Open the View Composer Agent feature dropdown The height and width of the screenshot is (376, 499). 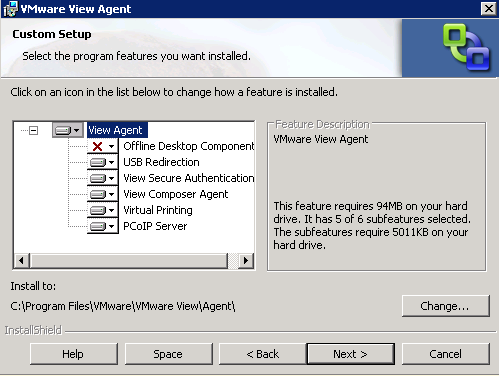[x=103, y=194]
